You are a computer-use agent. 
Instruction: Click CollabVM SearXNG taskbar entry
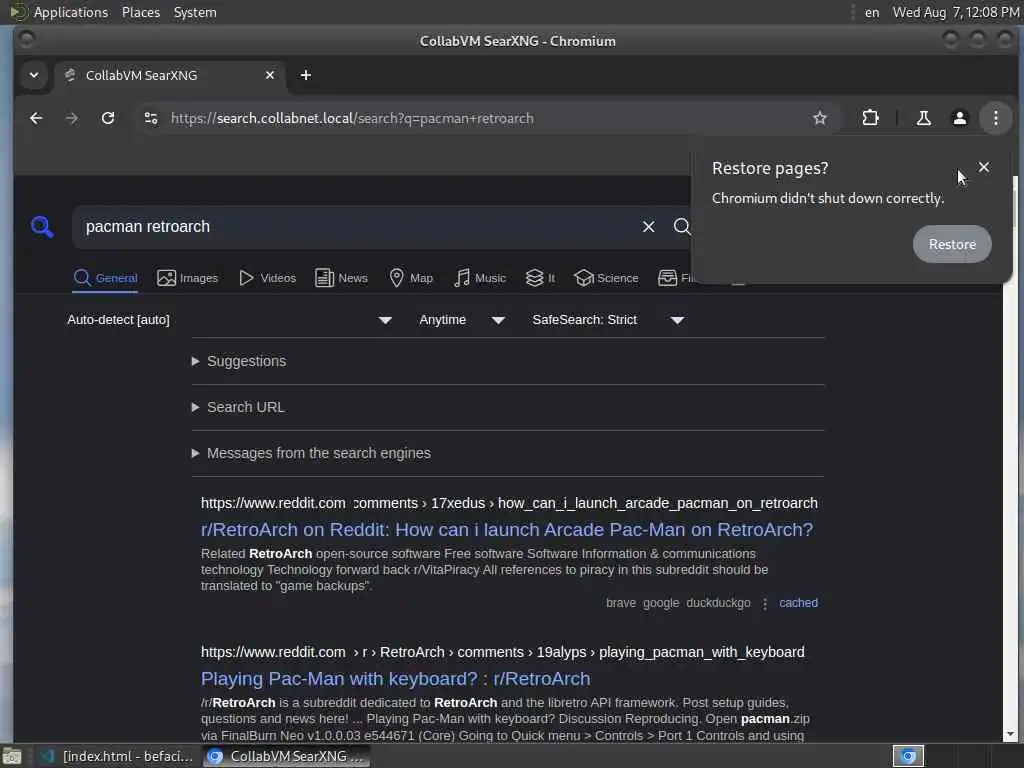tap(286, 756)
